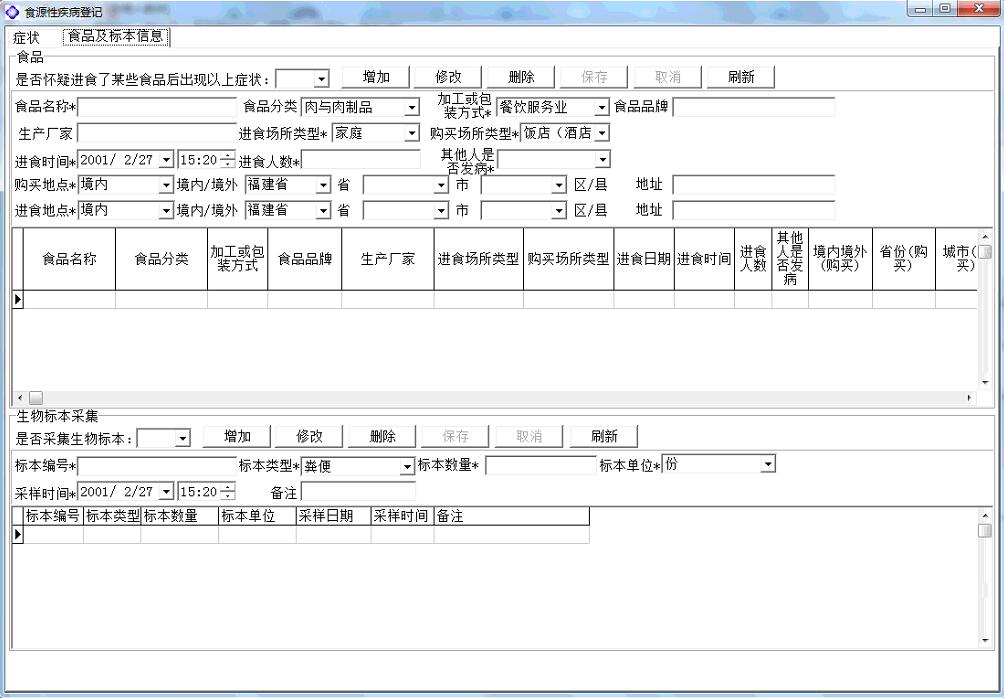Click the food grid row selector arrow
Screen dimensions: 1004x698
coord(18,299)
